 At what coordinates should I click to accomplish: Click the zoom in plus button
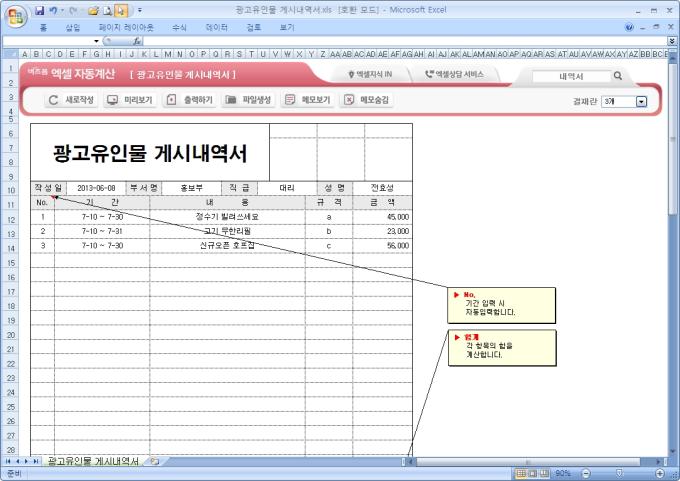pyautogui.click(x=660, y=473)
